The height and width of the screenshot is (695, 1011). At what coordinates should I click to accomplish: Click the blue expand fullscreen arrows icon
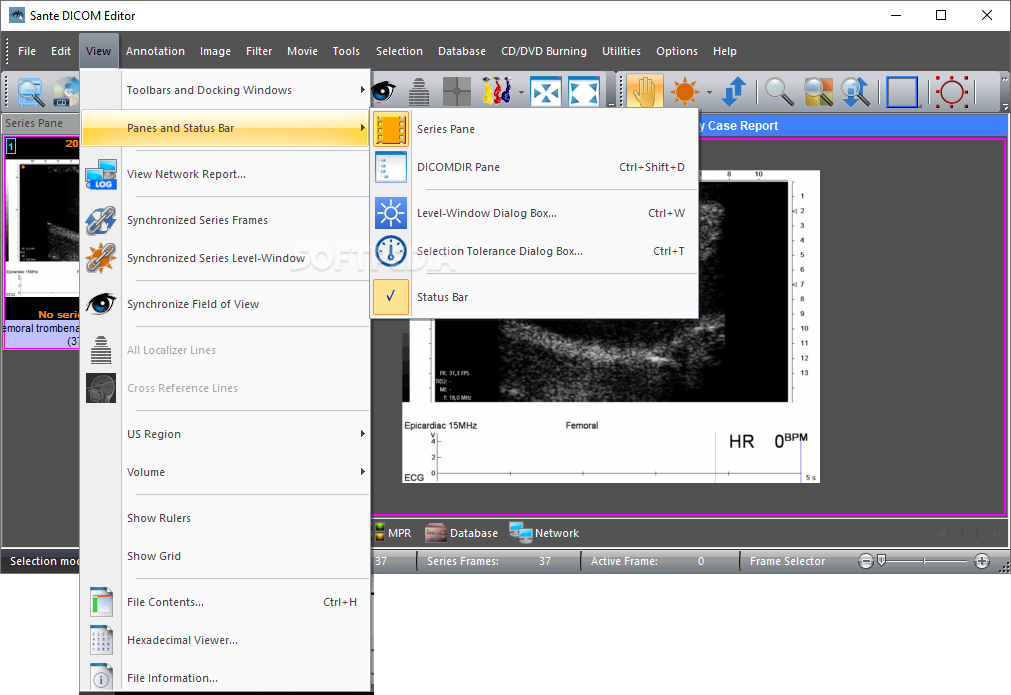click(x=584, y=92)
